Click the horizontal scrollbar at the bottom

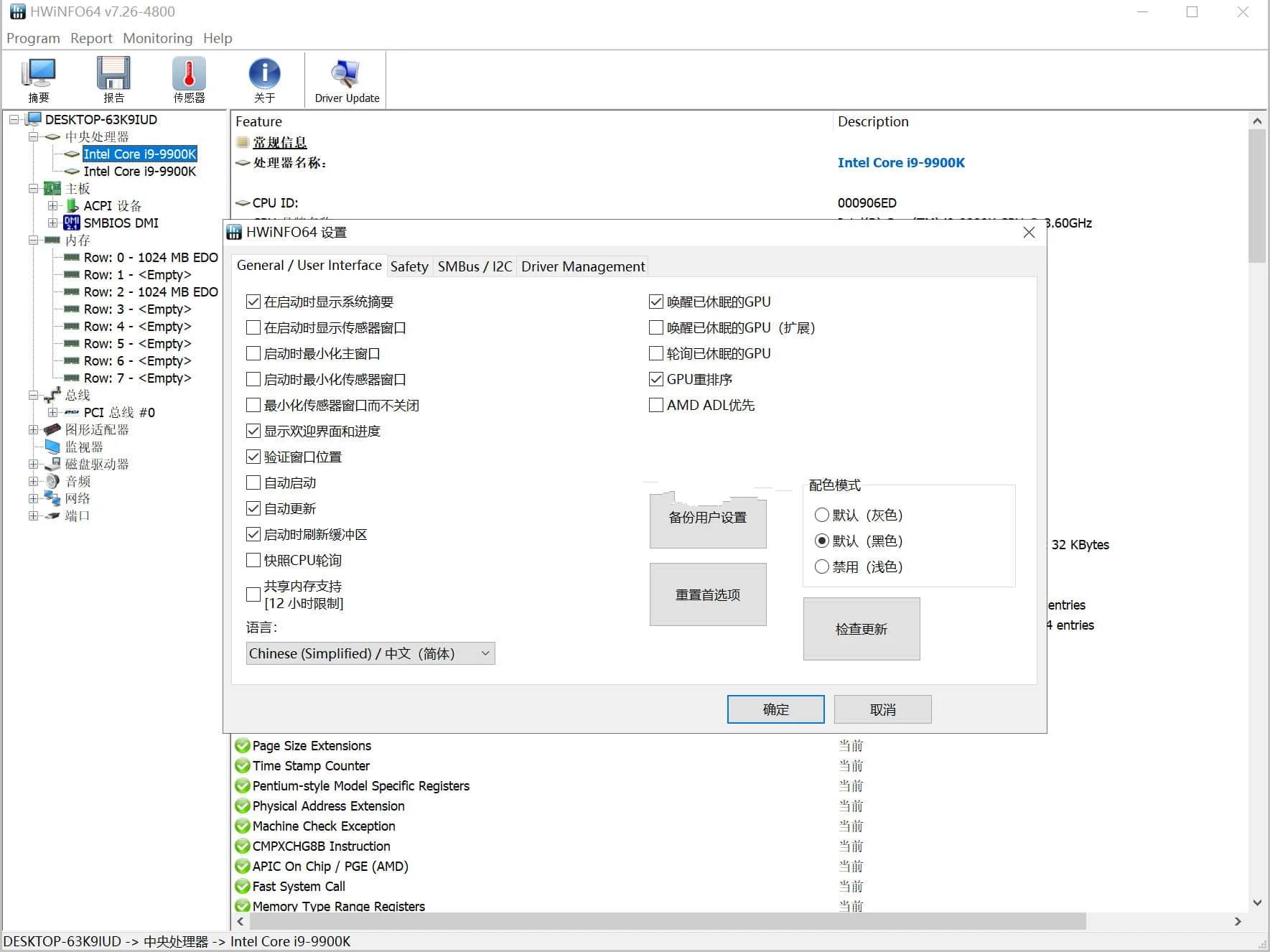pos(646,921)
